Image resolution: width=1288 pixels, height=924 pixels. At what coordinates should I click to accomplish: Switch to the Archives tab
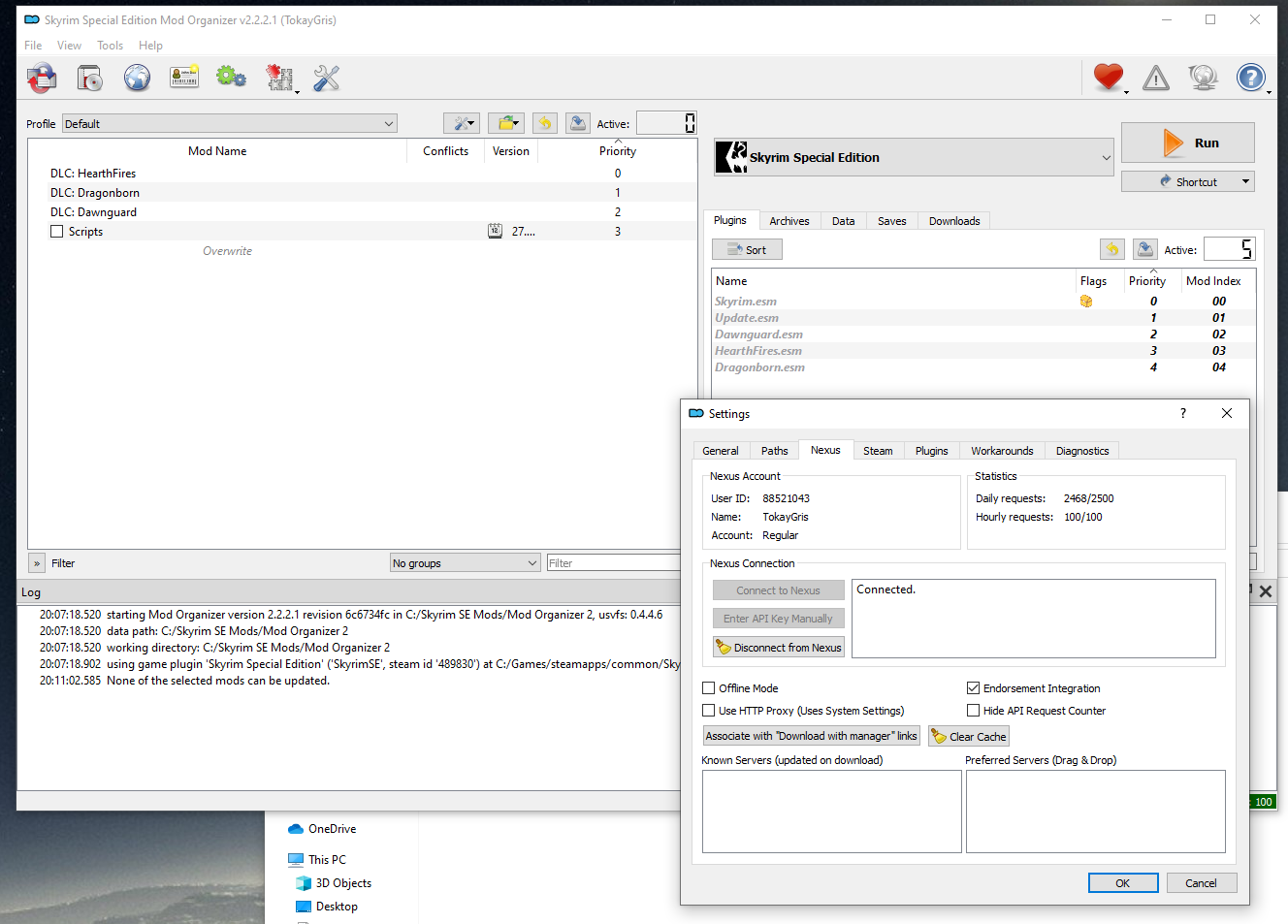[789, 221]
